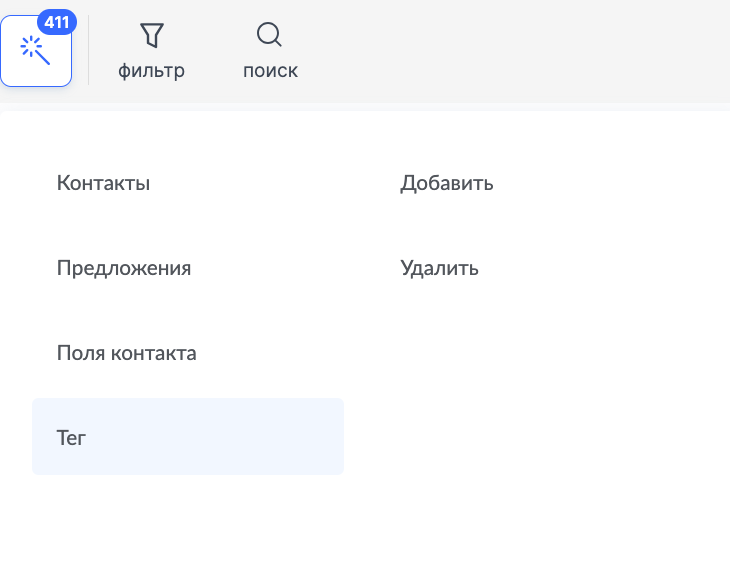Click the фильтр label
730x584 pixels.
coord(151,71)
